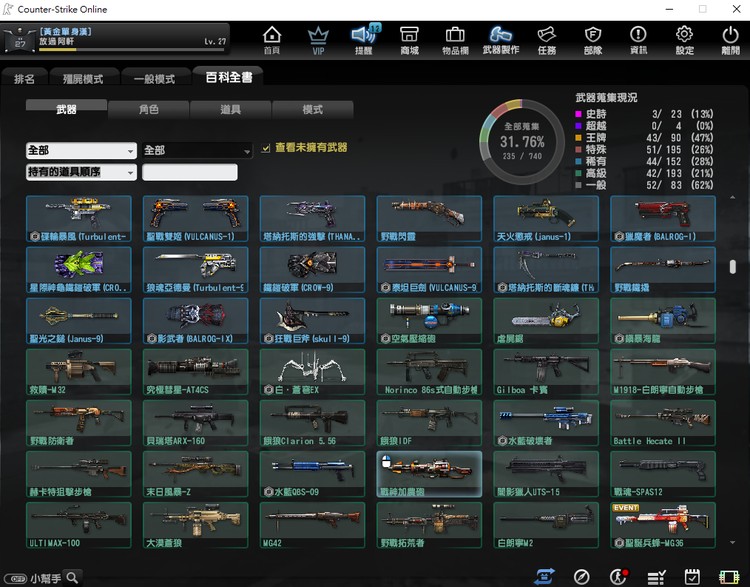Switch to the 排名 tab
This screenshot has width=750, height=587.
[25, 78]
